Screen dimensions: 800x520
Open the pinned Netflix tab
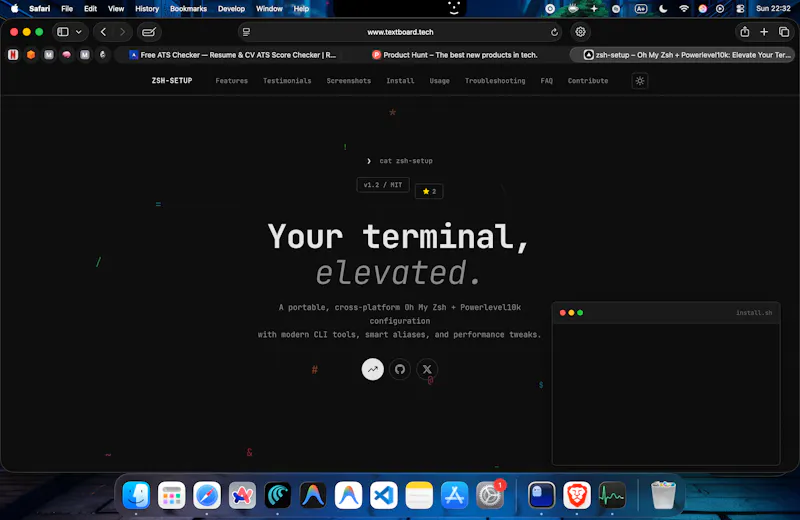[13, 55]
